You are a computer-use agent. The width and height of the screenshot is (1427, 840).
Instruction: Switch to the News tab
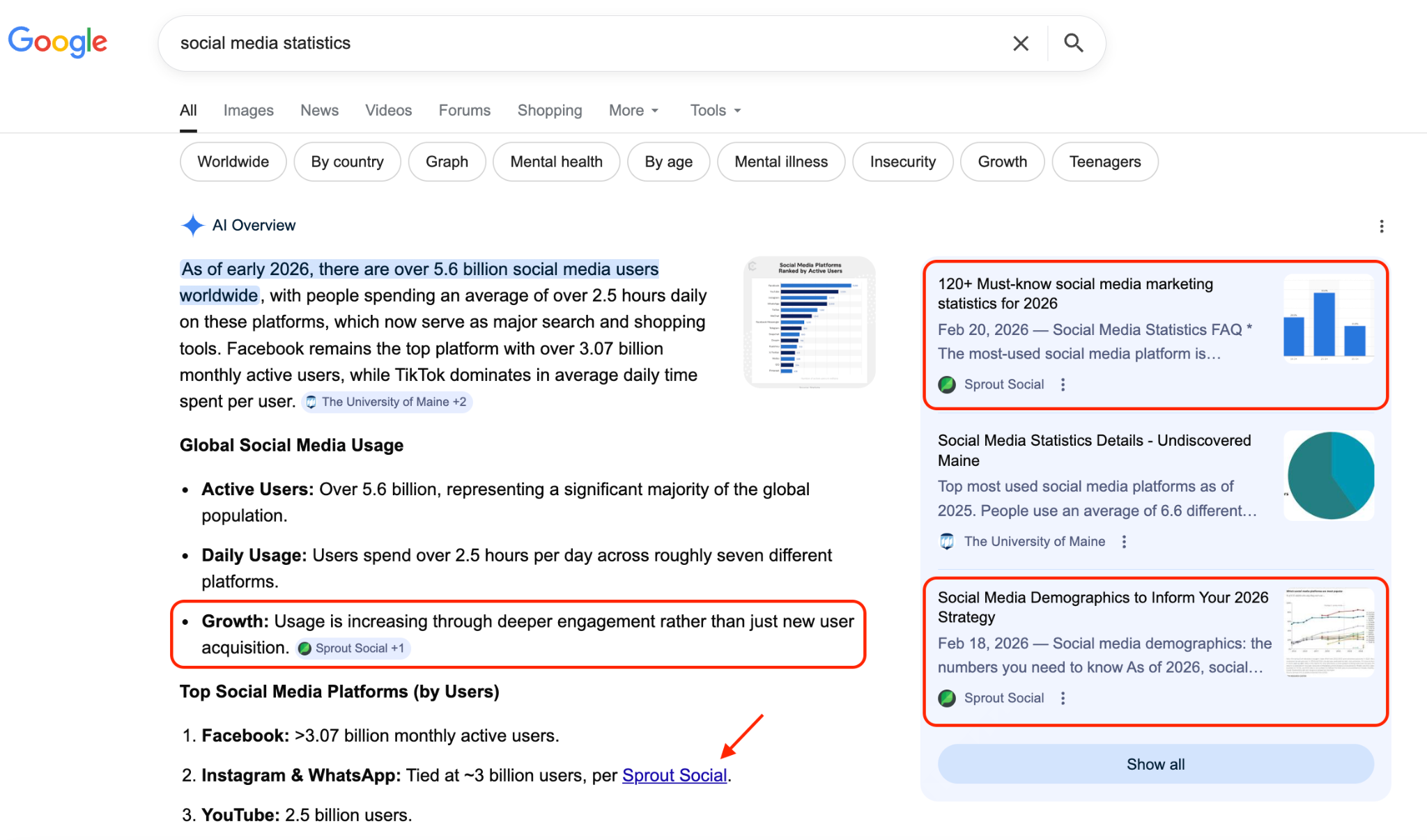[x=319, y=111]
